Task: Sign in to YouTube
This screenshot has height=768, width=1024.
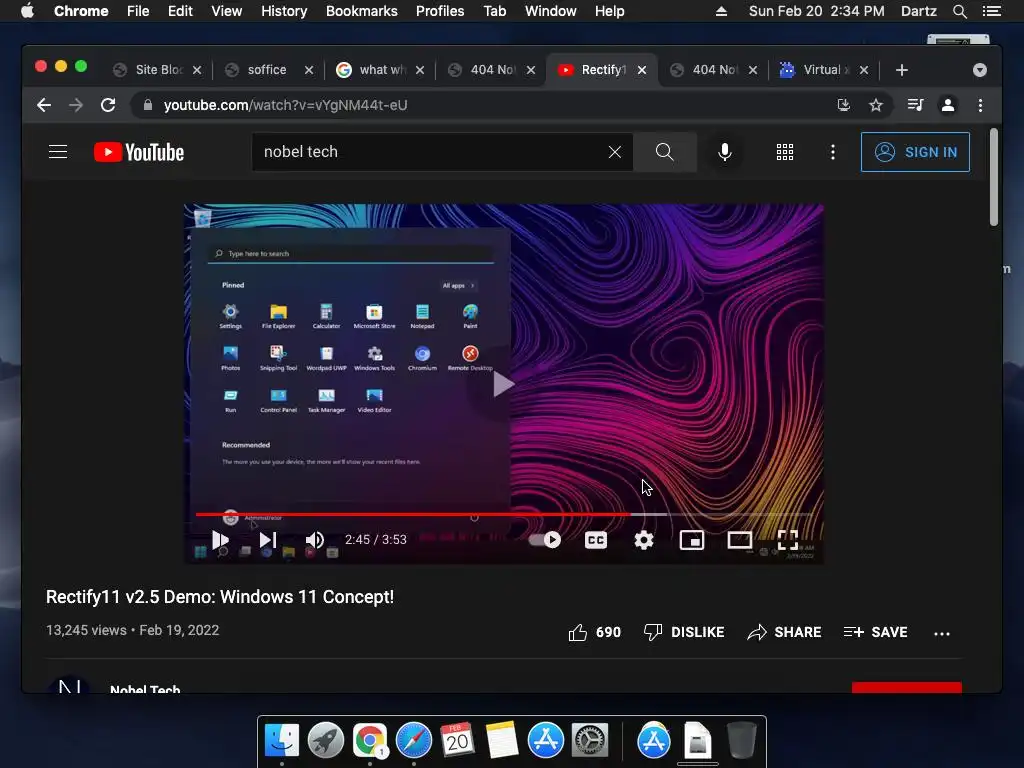Action: [x=915, y=152]
